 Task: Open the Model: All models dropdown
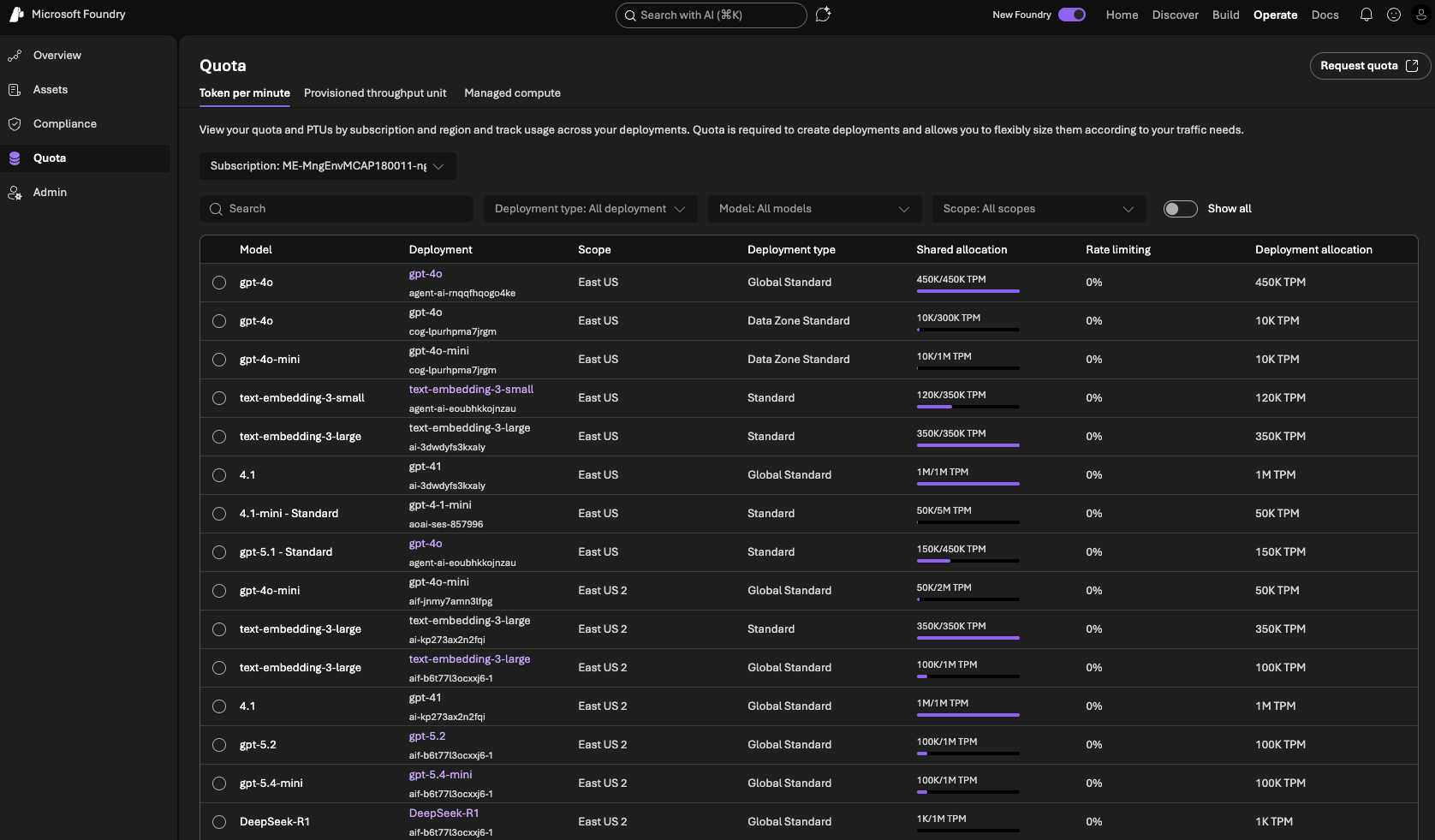tap(814, 209)
